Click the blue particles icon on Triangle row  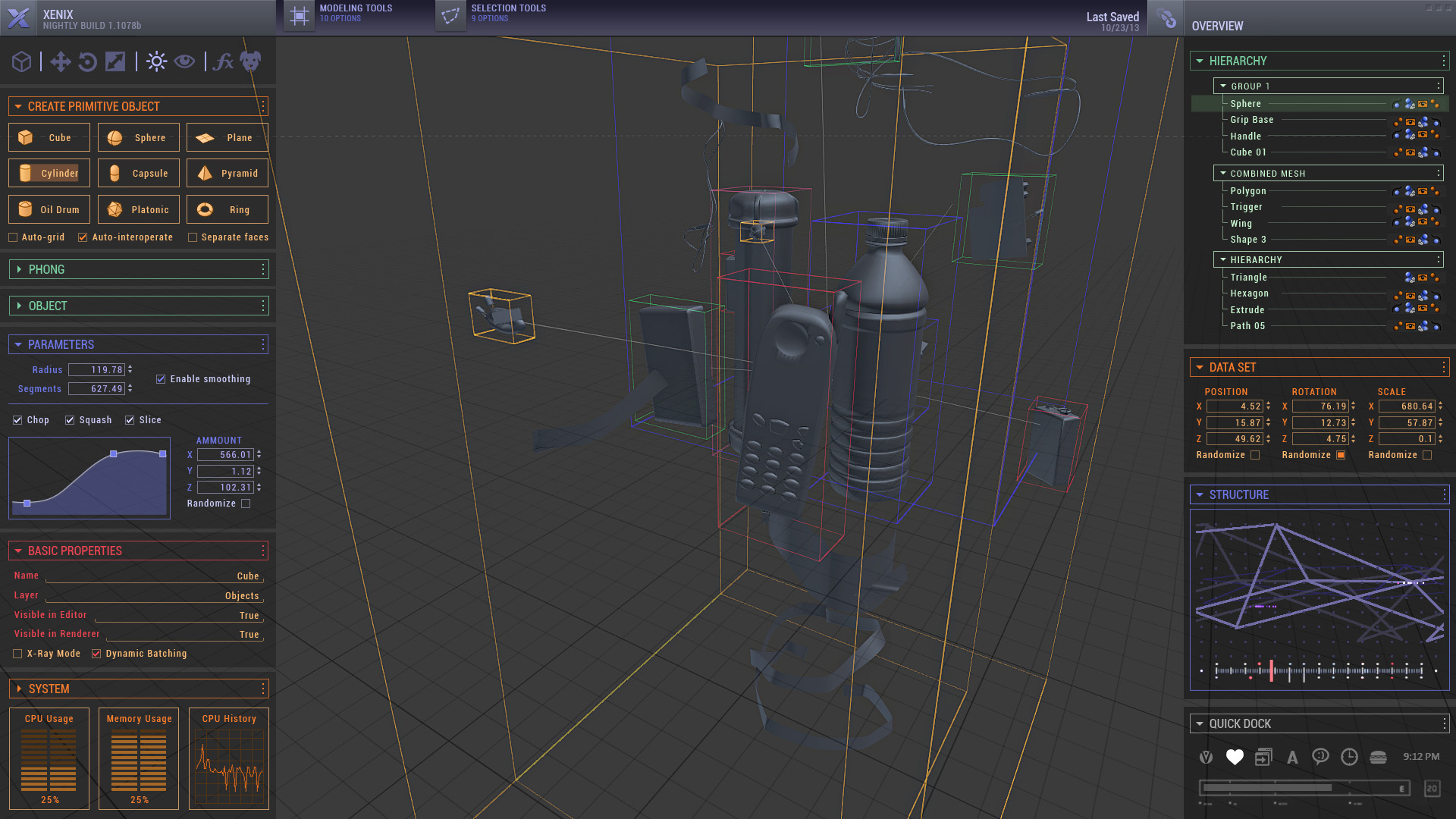(x=1410, y=278)
